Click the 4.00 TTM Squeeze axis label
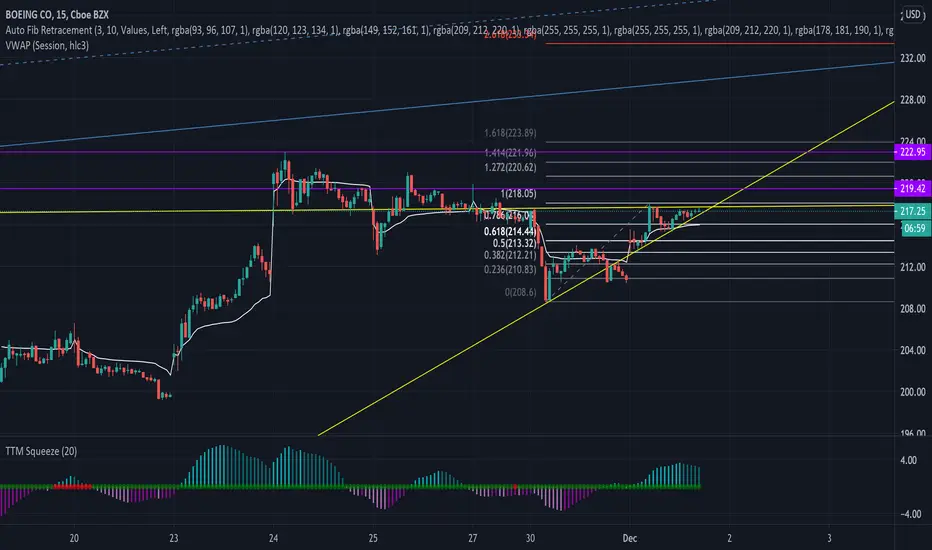This screenshot has width=932, height=550. coord(908,460)
